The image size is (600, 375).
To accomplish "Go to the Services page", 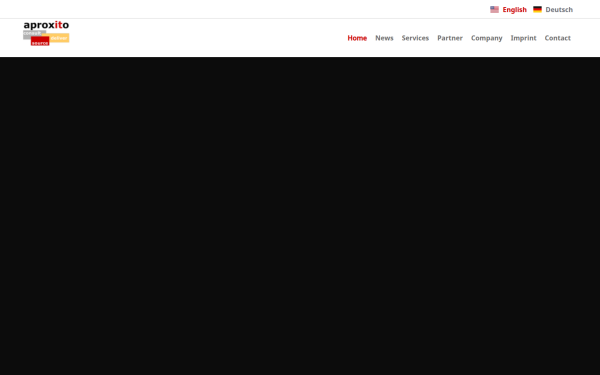I will point(415,38).
